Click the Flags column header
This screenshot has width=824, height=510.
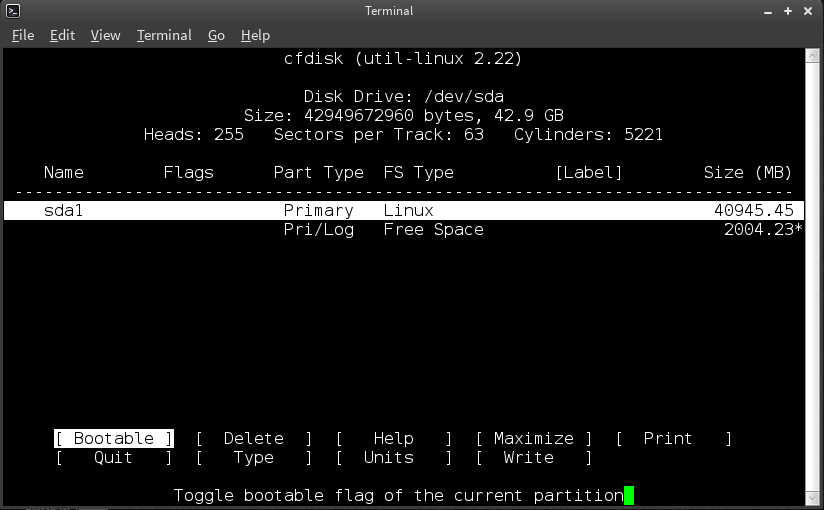coord(189,172)
